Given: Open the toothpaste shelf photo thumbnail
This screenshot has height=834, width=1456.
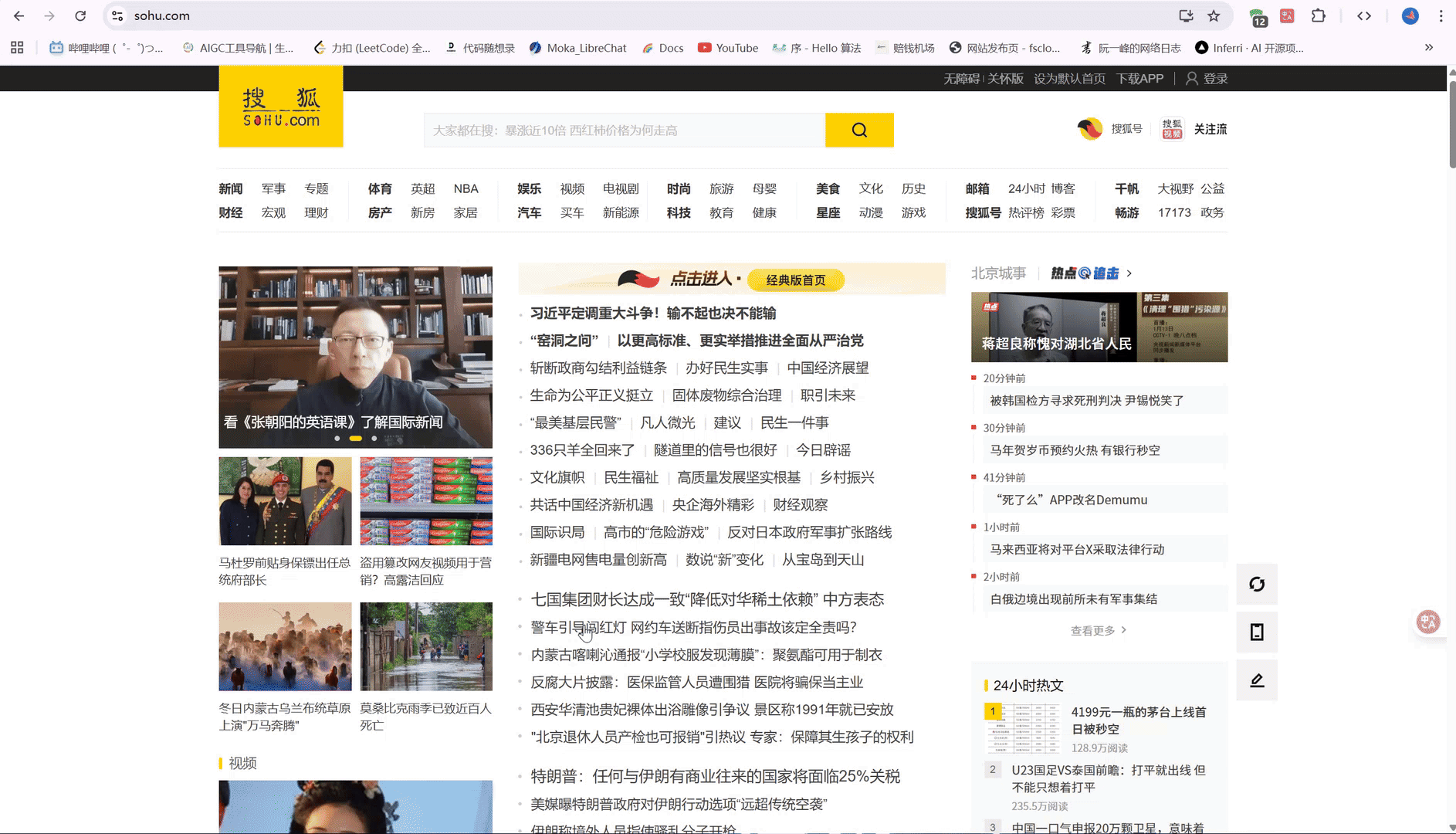Looking at the screenshot, I should point(426,501).
